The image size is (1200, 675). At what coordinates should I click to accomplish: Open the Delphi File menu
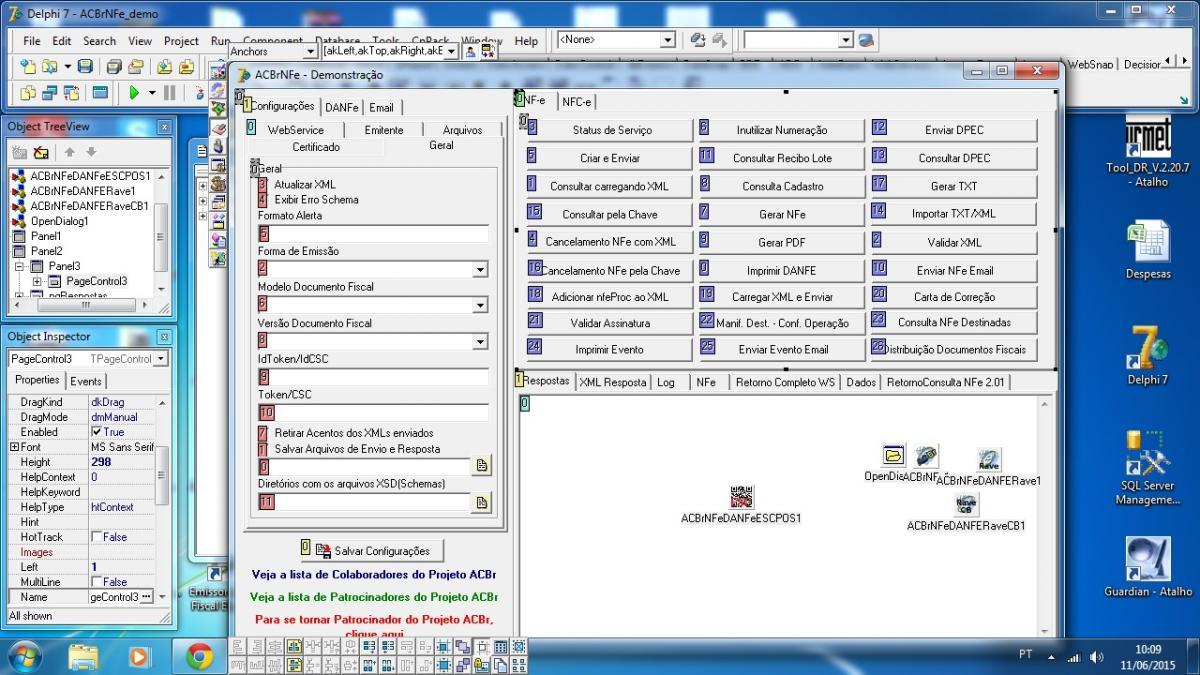(x=32, y=41)
